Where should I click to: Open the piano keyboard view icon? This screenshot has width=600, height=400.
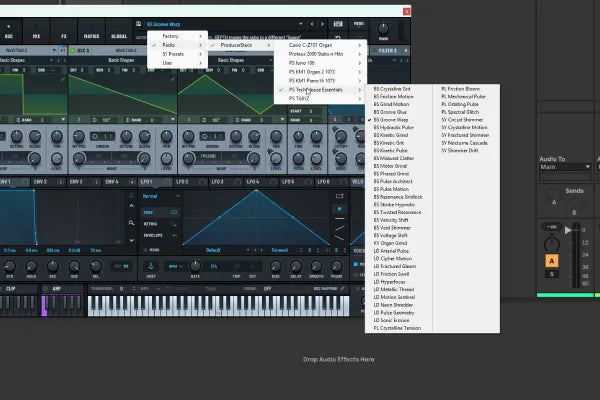pyautogui.click(x=338, y=24)
